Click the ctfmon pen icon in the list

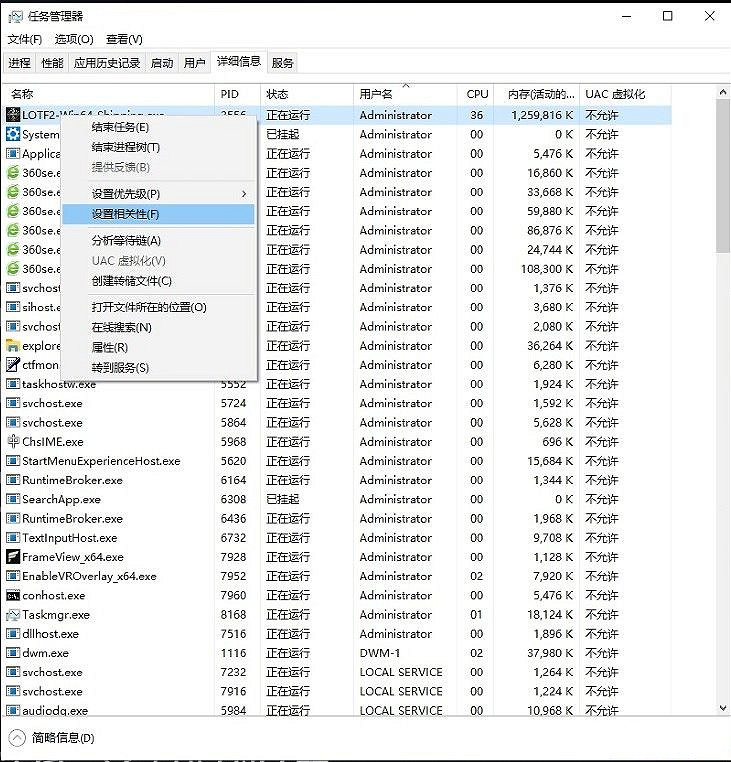pos(14,365)
